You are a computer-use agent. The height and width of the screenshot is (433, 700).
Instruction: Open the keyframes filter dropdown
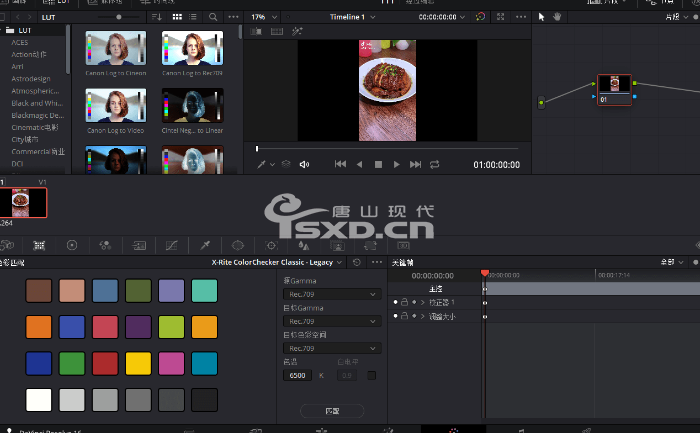672,262
